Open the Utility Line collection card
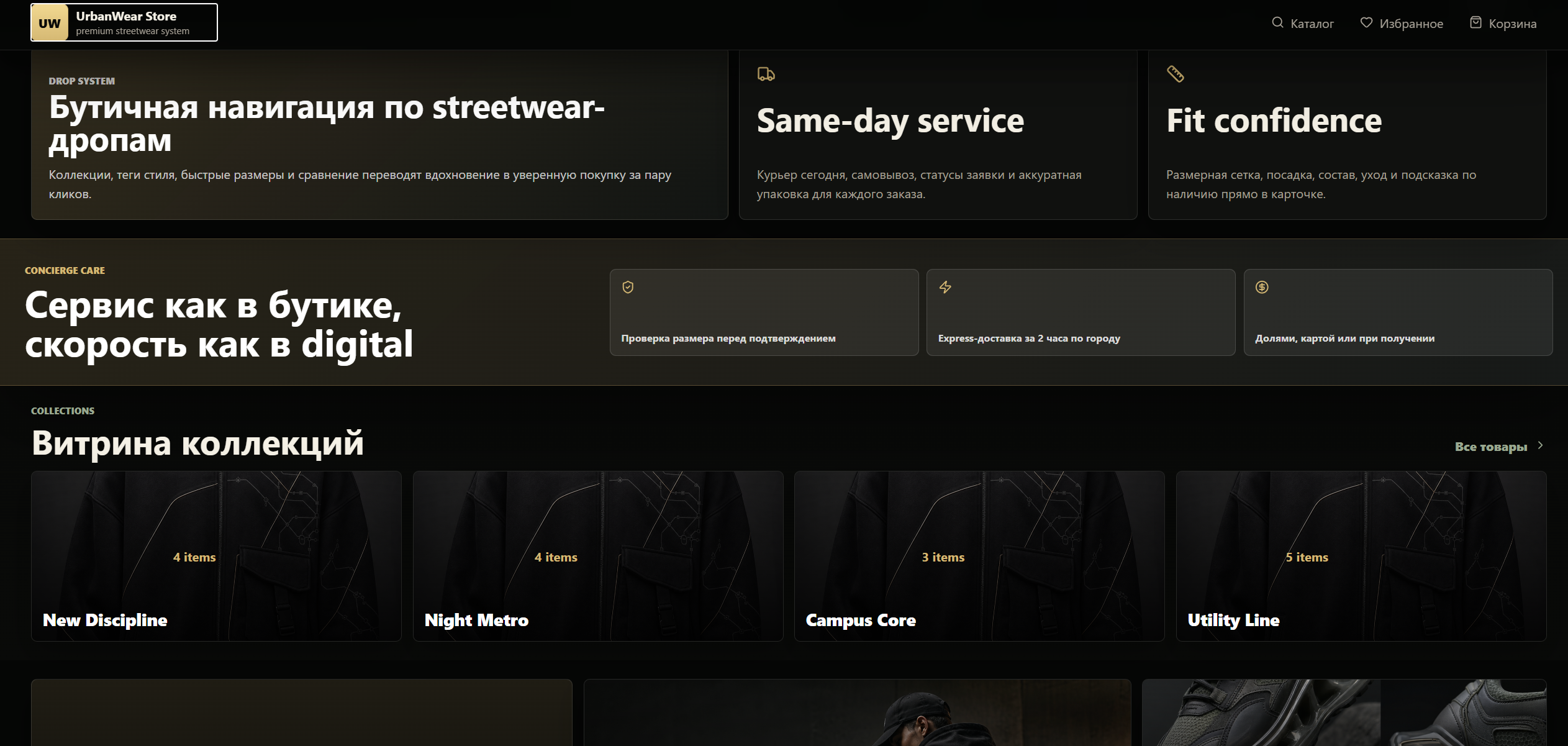The image size is (1568, 746). click(1361, 556)
